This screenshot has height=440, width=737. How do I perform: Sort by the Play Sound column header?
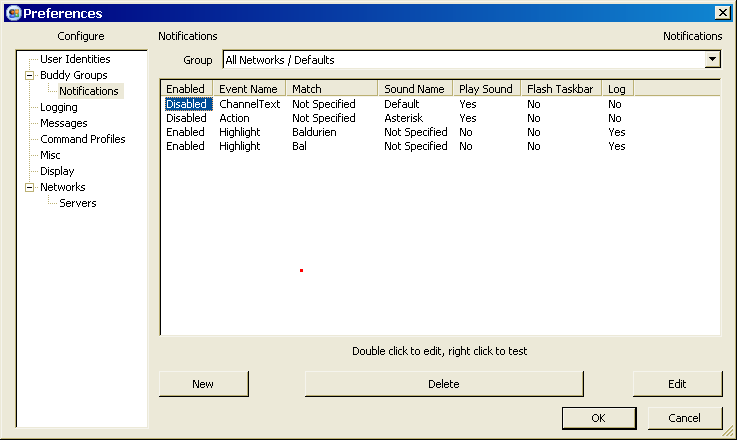click(485, 89)
